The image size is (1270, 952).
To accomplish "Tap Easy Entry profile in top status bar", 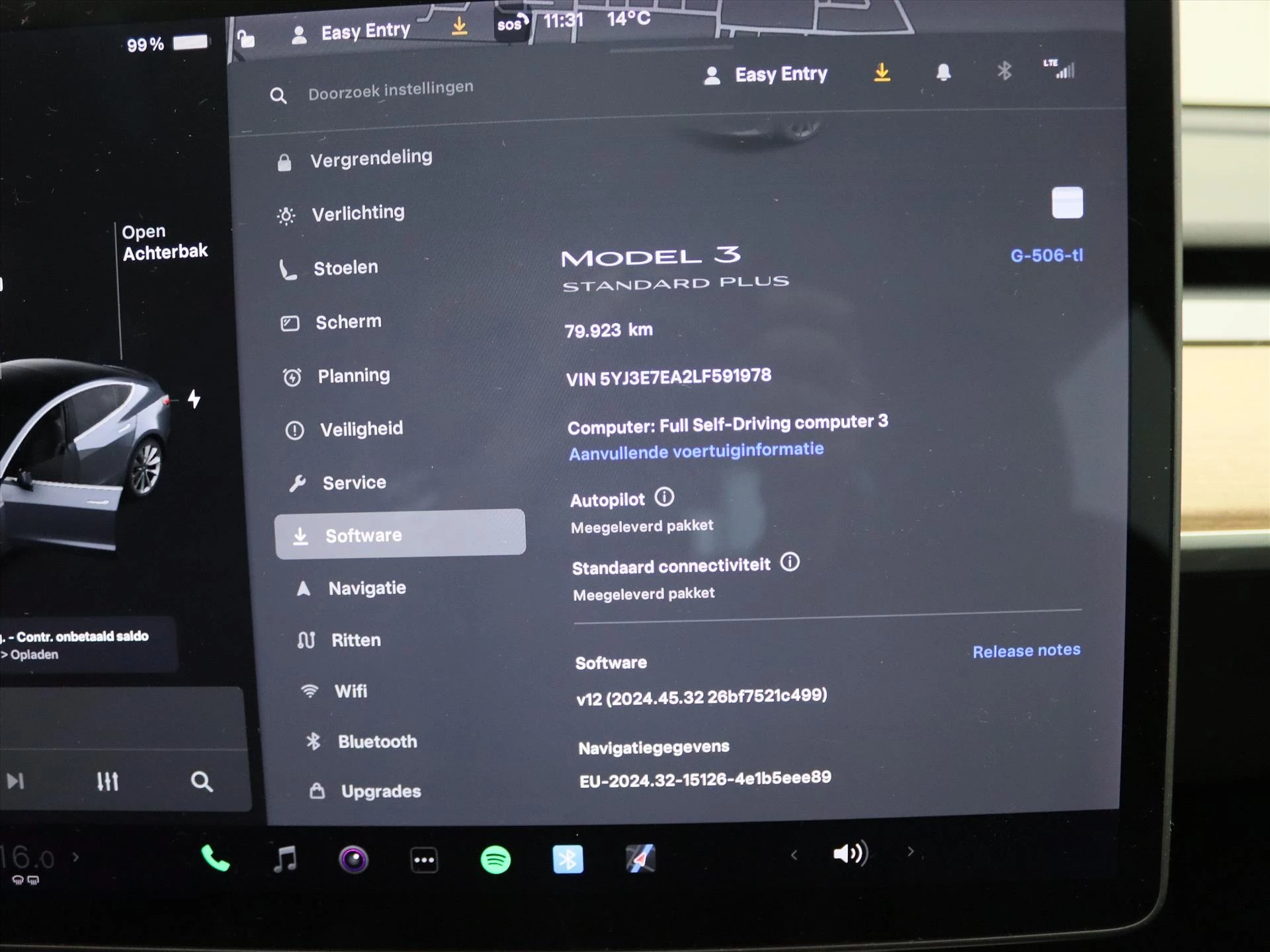I will [351, 32].
